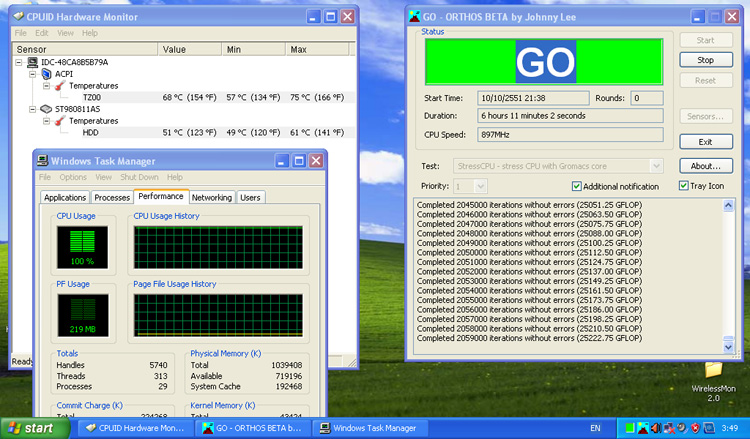Image resolution: width=750 pixels, height=439 pixels.
Task: Open the Priority dropdown in ORTHOS
Action: [x=481, y=186]
